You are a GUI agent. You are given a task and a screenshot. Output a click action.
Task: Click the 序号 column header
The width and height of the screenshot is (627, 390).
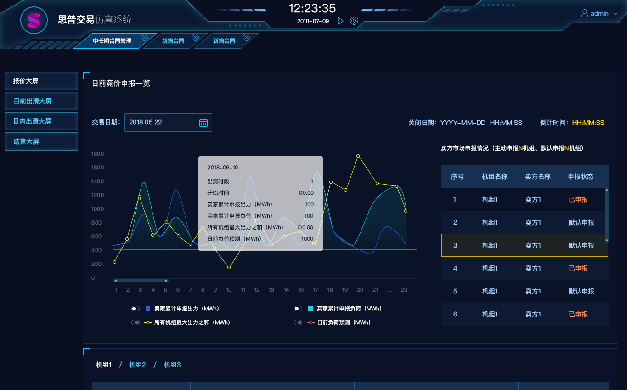(x=457, y=176)
